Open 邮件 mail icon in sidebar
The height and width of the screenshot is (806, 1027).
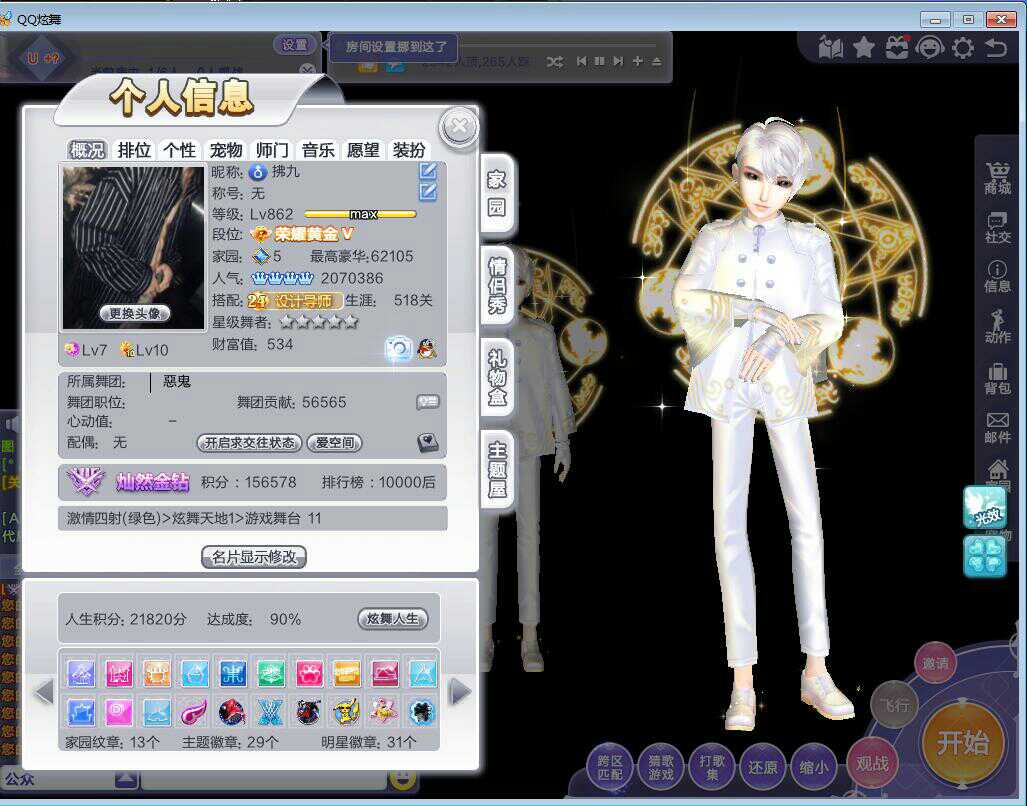998,428
